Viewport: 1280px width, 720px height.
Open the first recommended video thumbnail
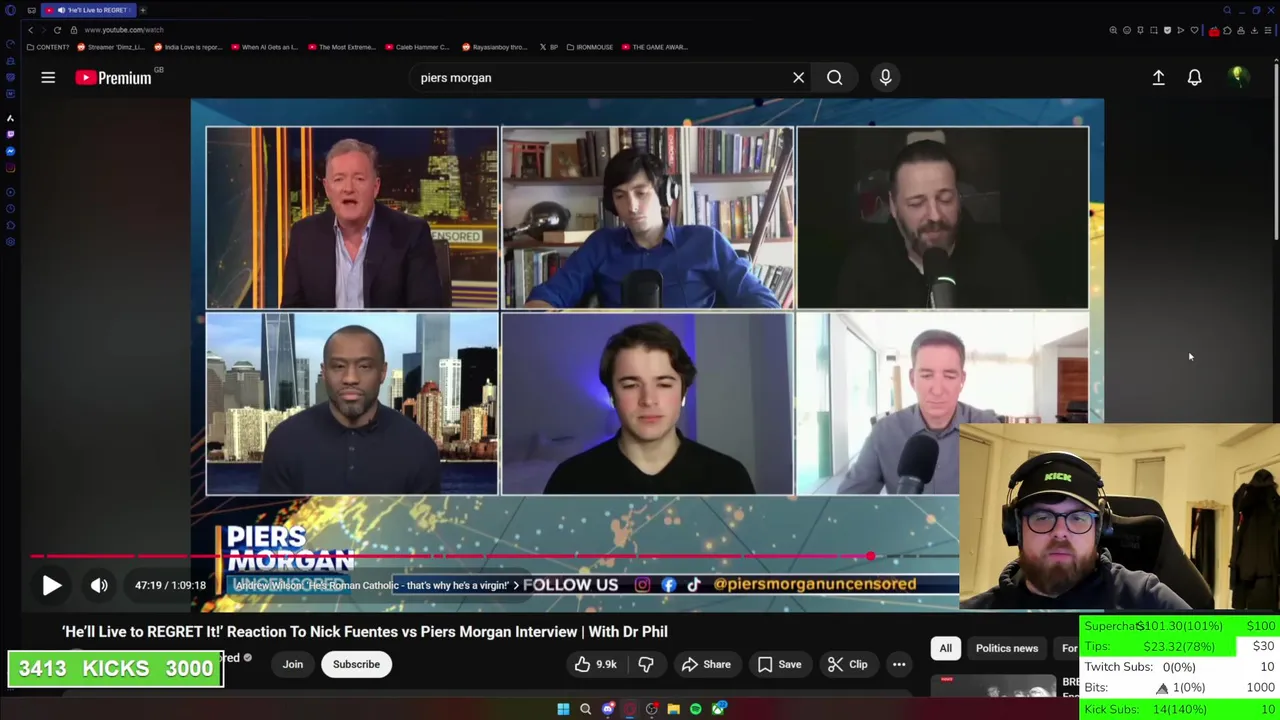click(x=992, y=685)
